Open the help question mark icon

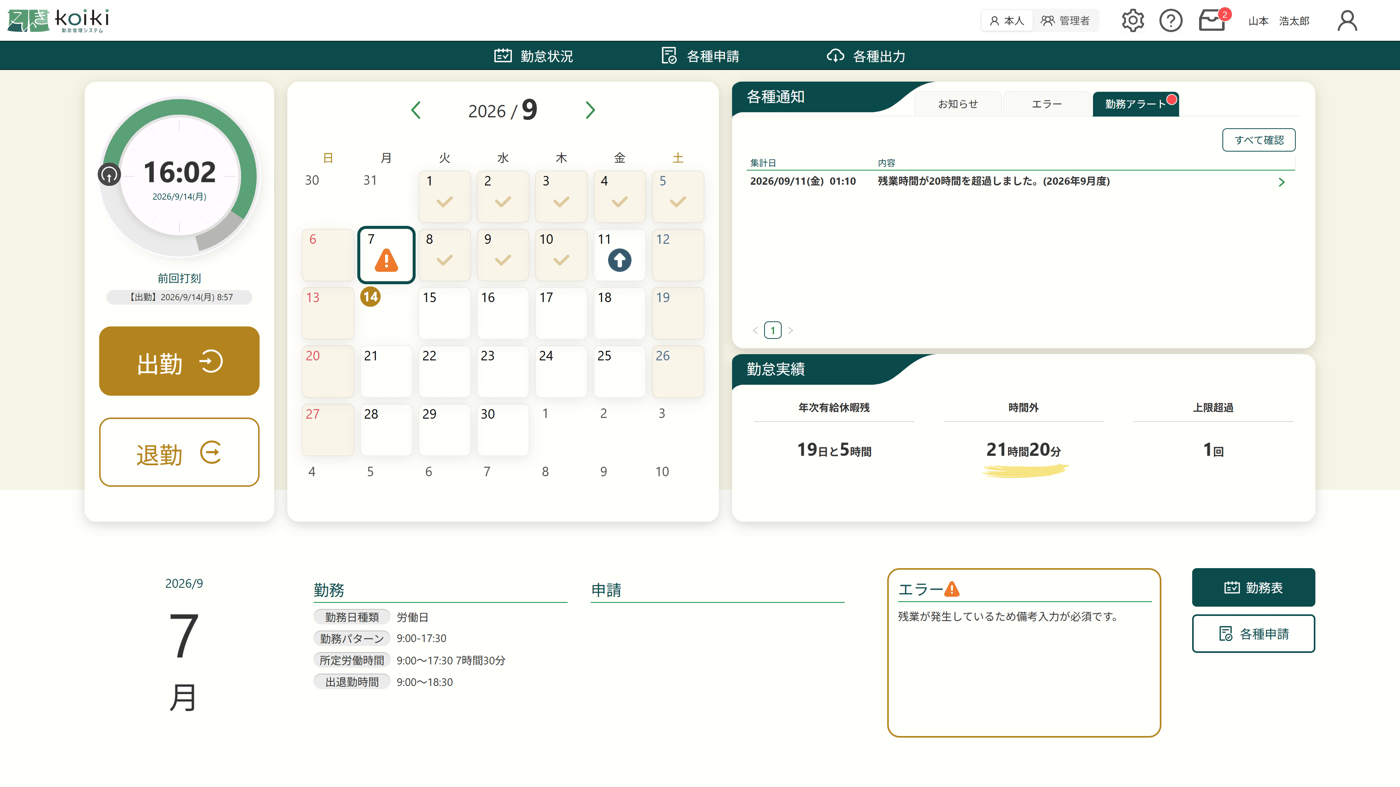point(1171,20)
